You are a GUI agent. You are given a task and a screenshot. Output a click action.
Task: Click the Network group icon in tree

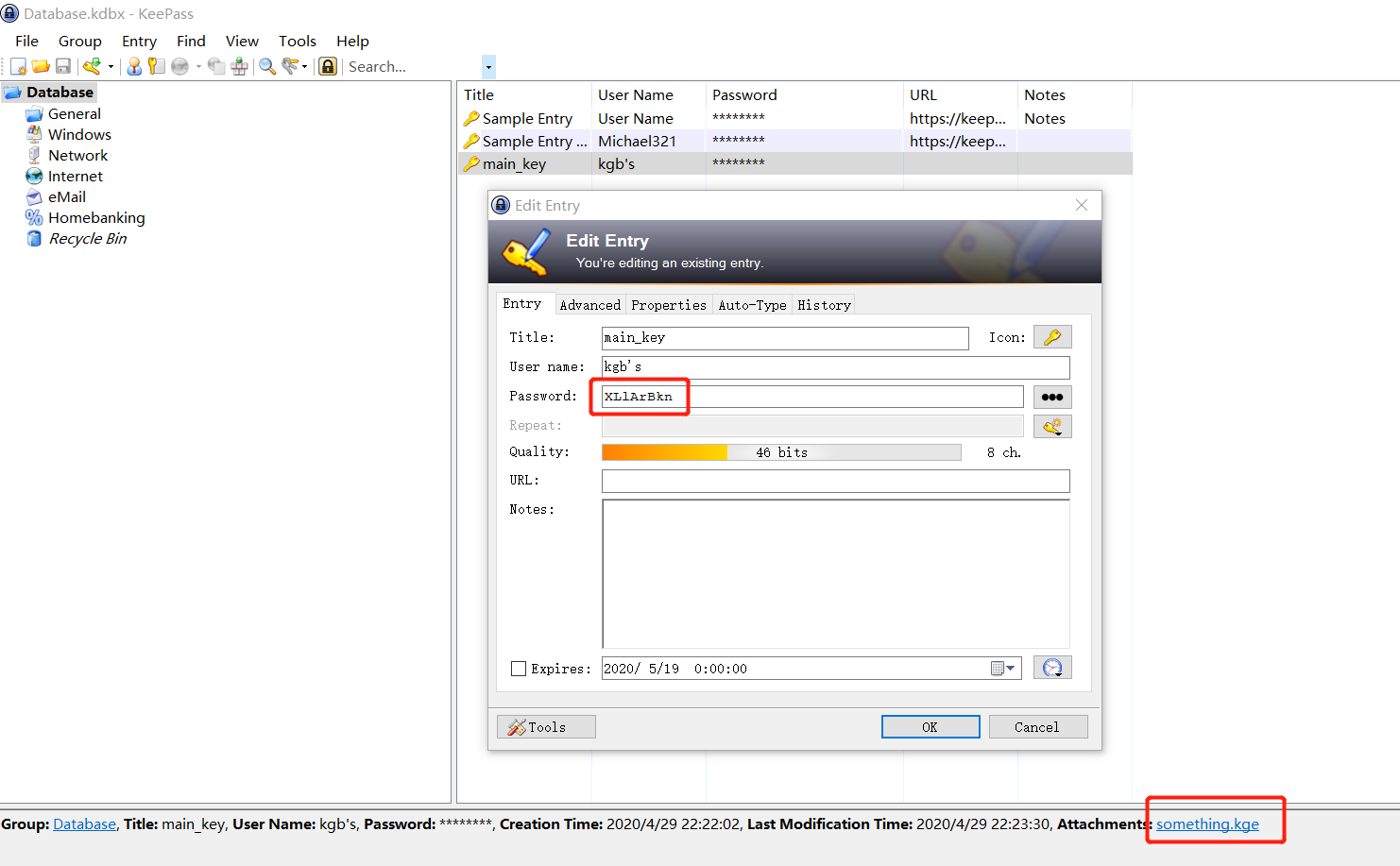click(x=35, y=155)
